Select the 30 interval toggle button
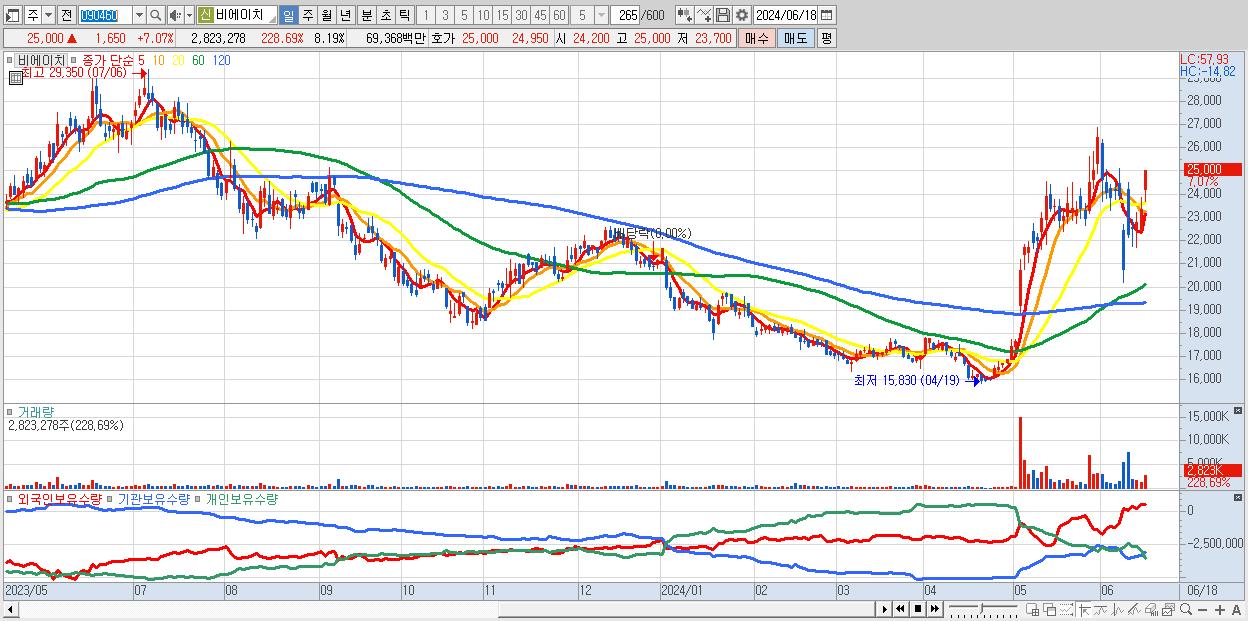 (x=521, y=16)
